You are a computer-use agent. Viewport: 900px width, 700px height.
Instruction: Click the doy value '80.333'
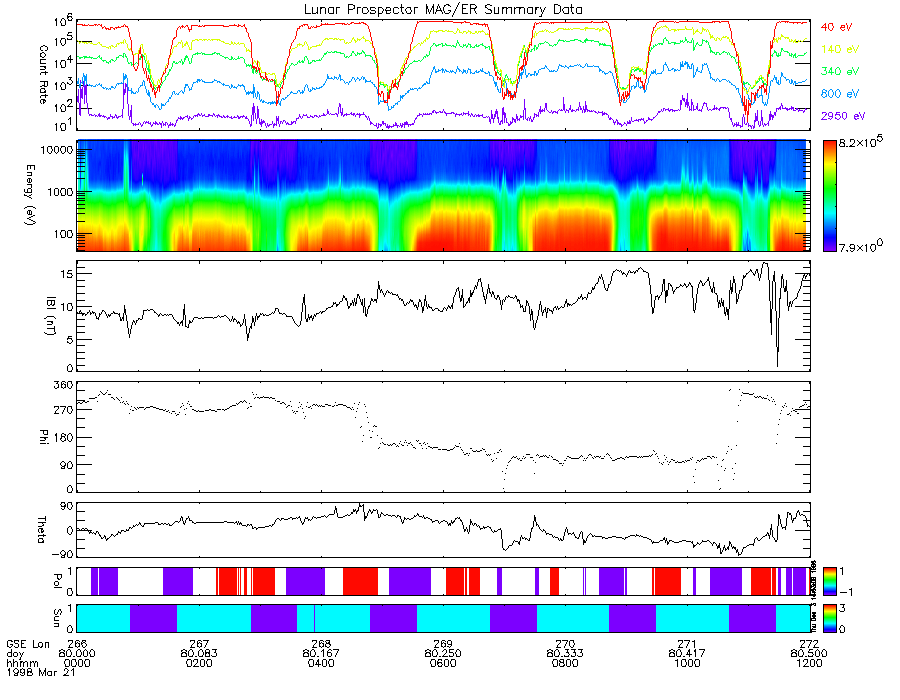565,654
